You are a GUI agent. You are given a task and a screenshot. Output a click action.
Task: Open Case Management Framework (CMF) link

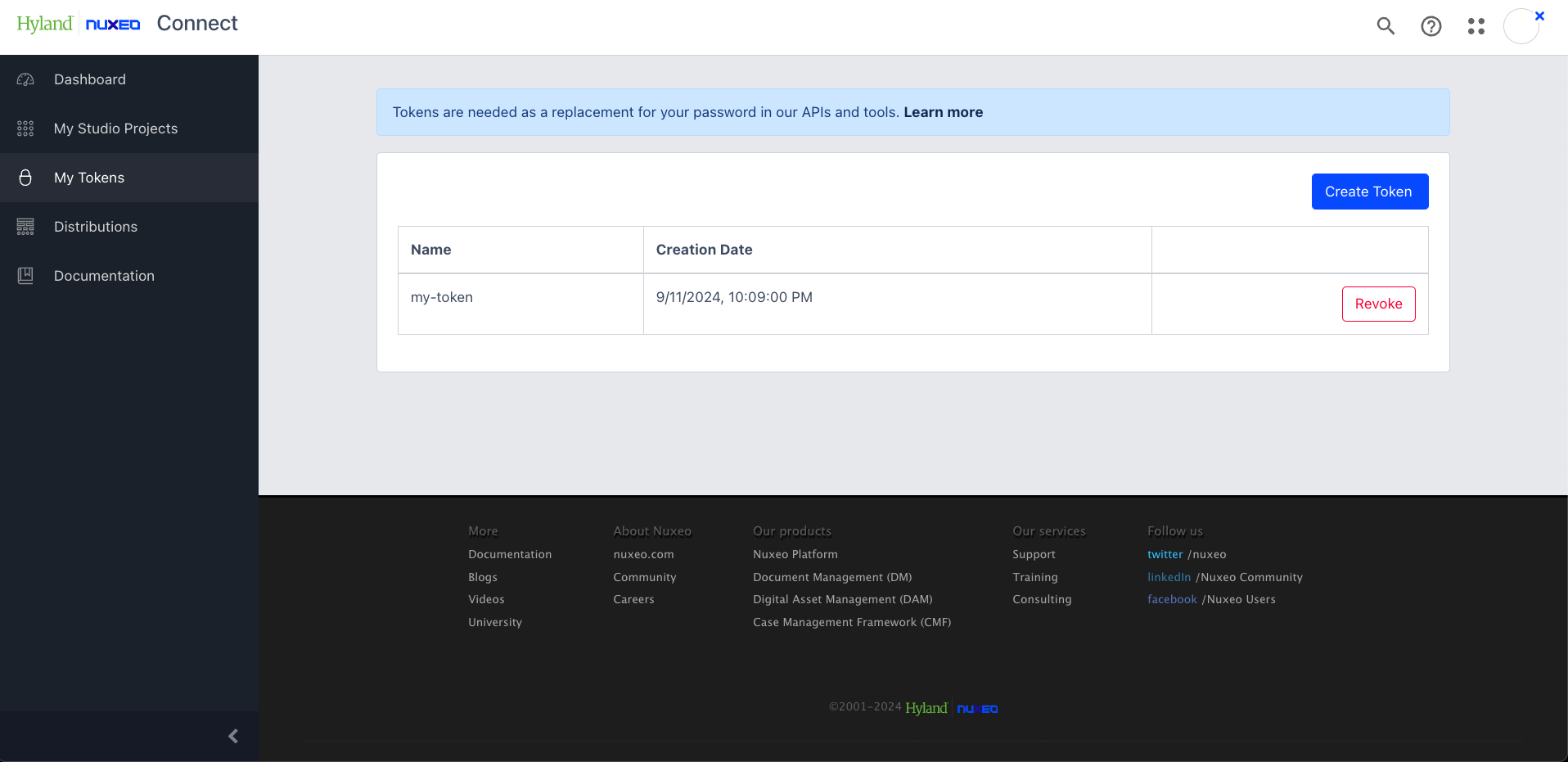852,622
